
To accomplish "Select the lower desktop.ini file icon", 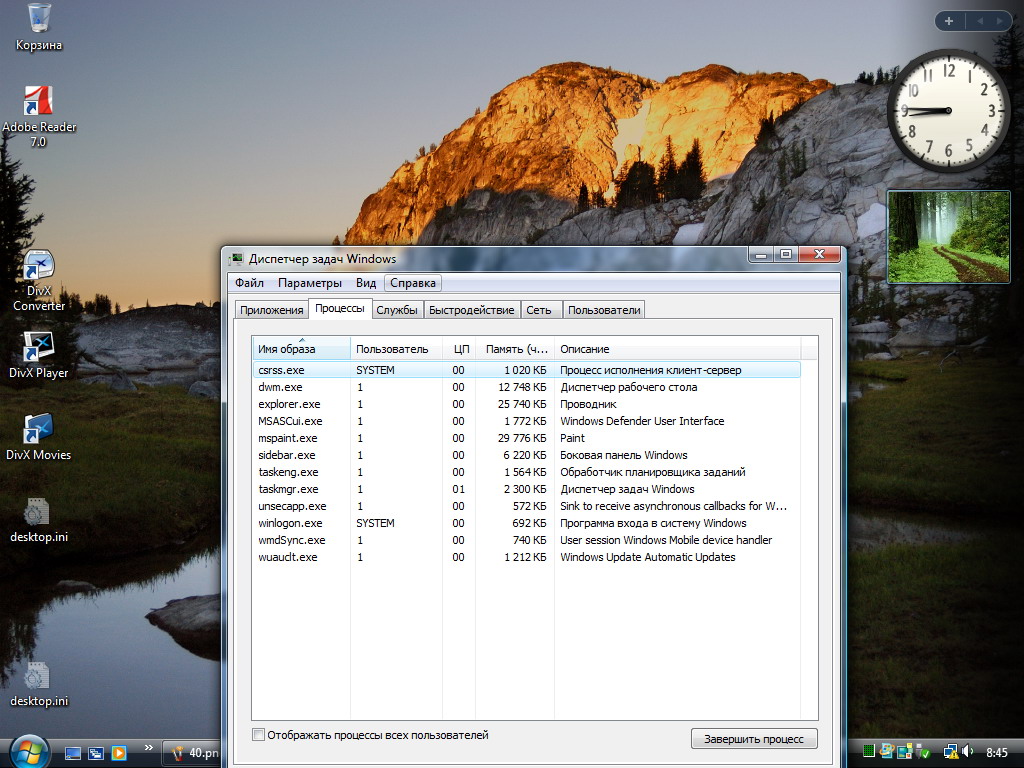I will [39, 684].
